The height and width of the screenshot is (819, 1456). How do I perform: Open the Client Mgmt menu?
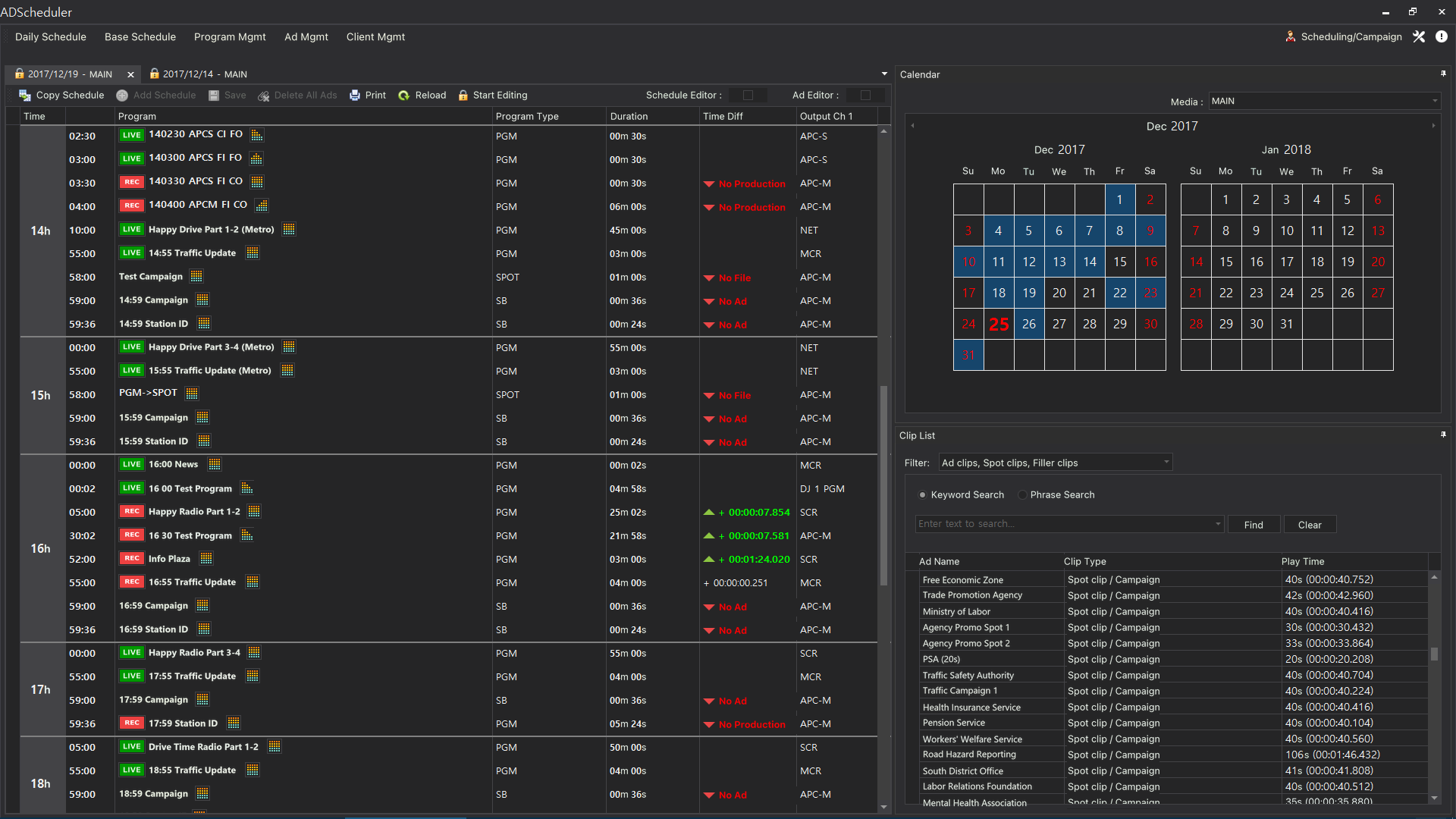(375, 36)
